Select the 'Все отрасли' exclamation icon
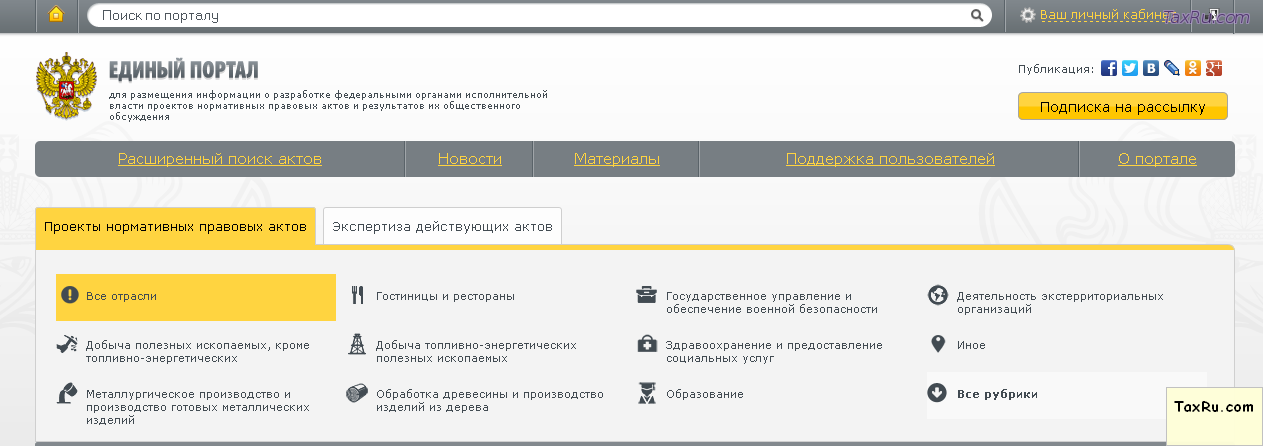The width and height of the screenshot is (1263, 446). tap(69, 295)
